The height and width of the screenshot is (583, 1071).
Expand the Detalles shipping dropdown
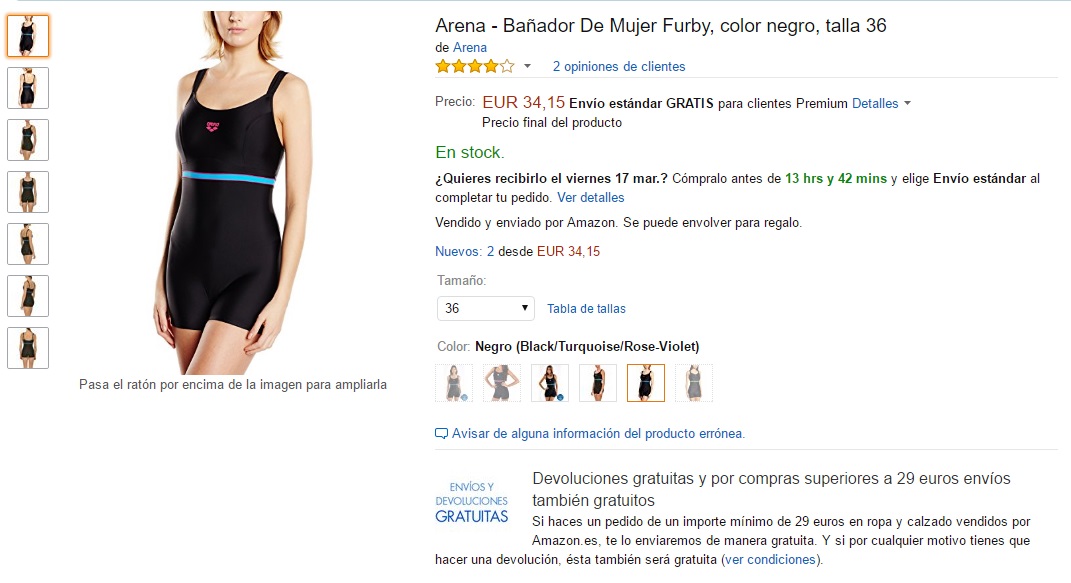[x=881, y=103]
